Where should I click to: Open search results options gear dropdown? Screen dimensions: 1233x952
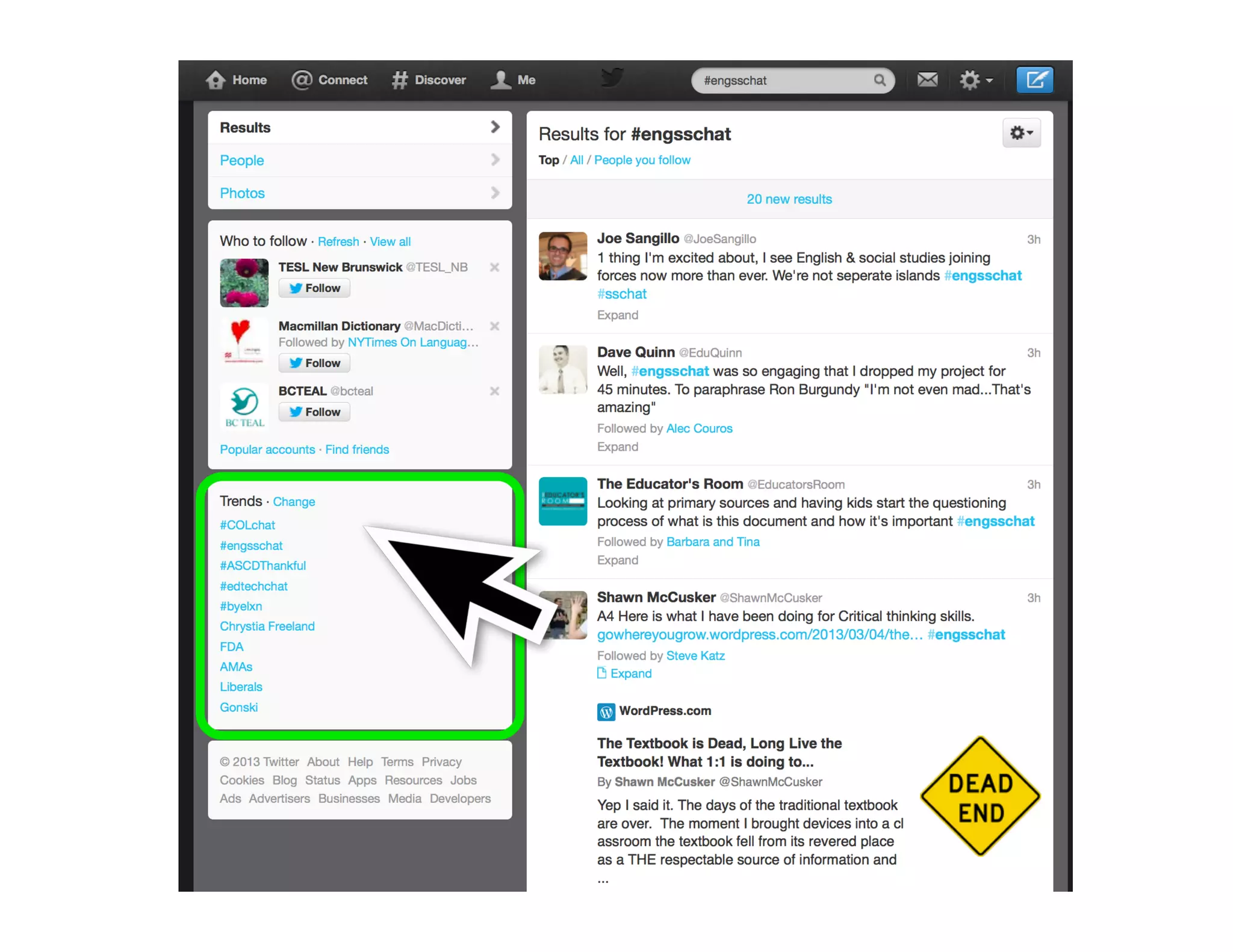pos(1021,133)
